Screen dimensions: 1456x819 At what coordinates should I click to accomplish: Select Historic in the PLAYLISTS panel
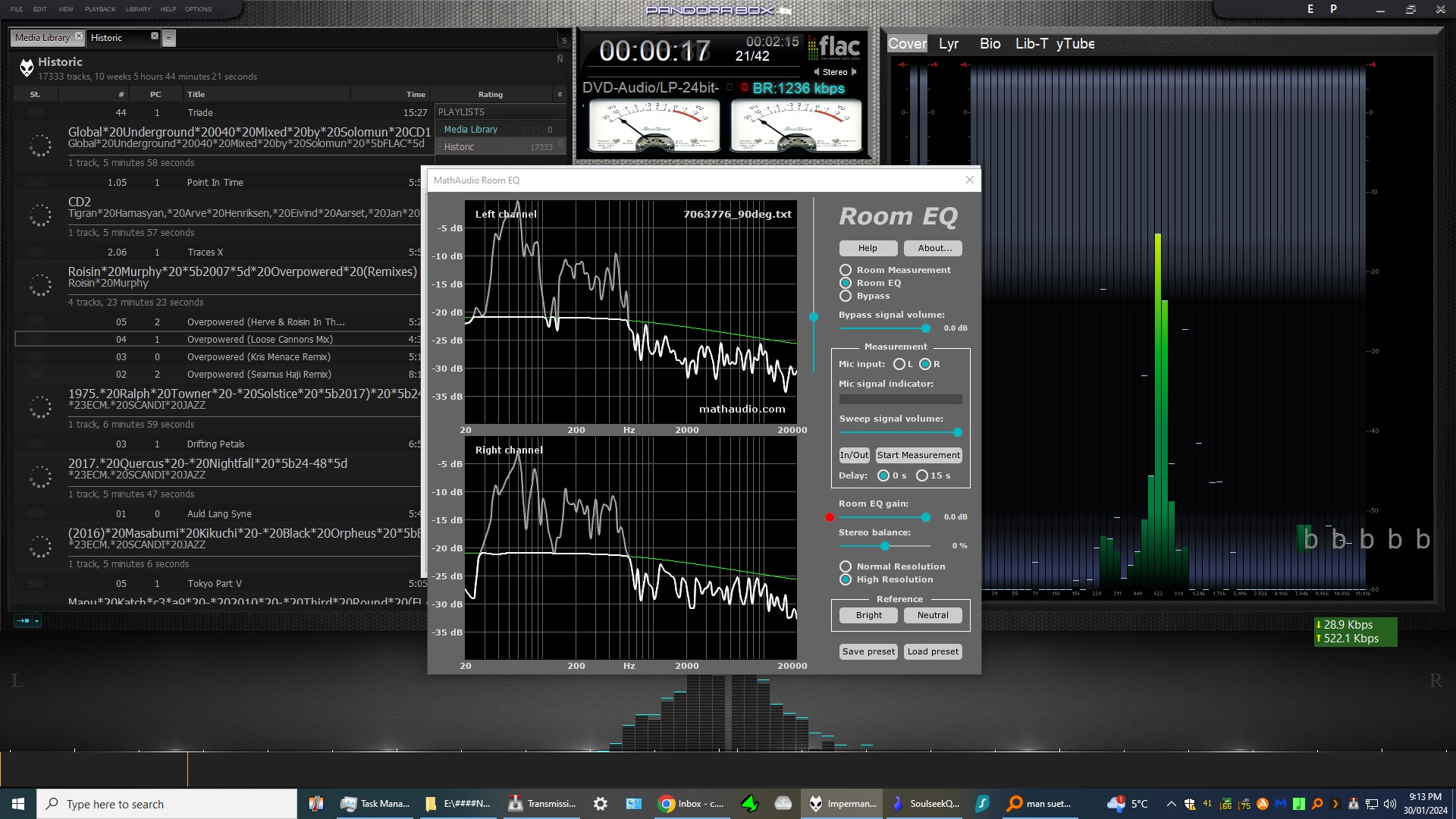pyautogui.click(x=500, y=146)
